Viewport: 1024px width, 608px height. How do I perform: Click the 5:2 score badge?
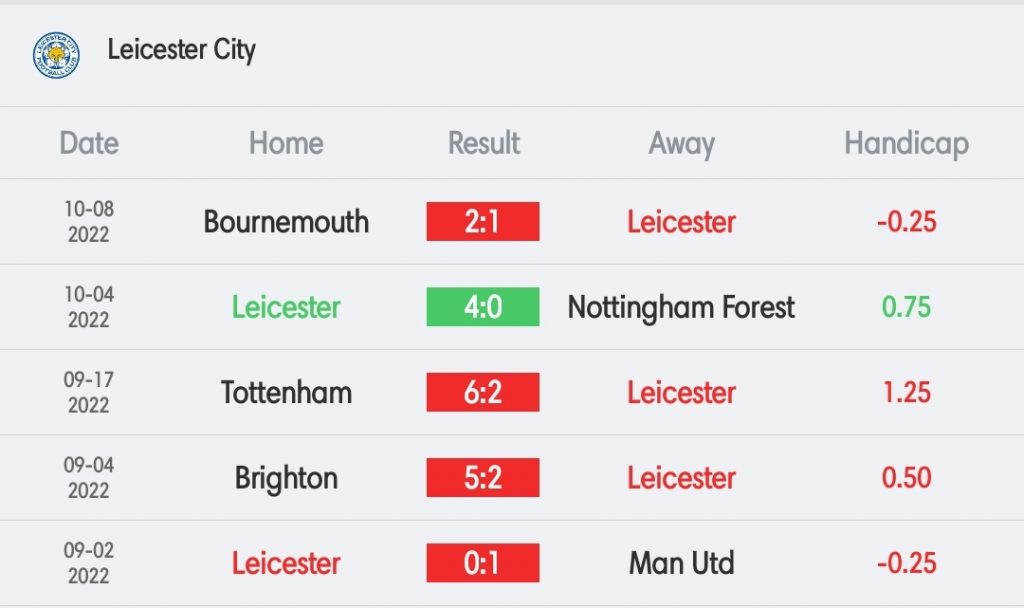coord(483,477)
